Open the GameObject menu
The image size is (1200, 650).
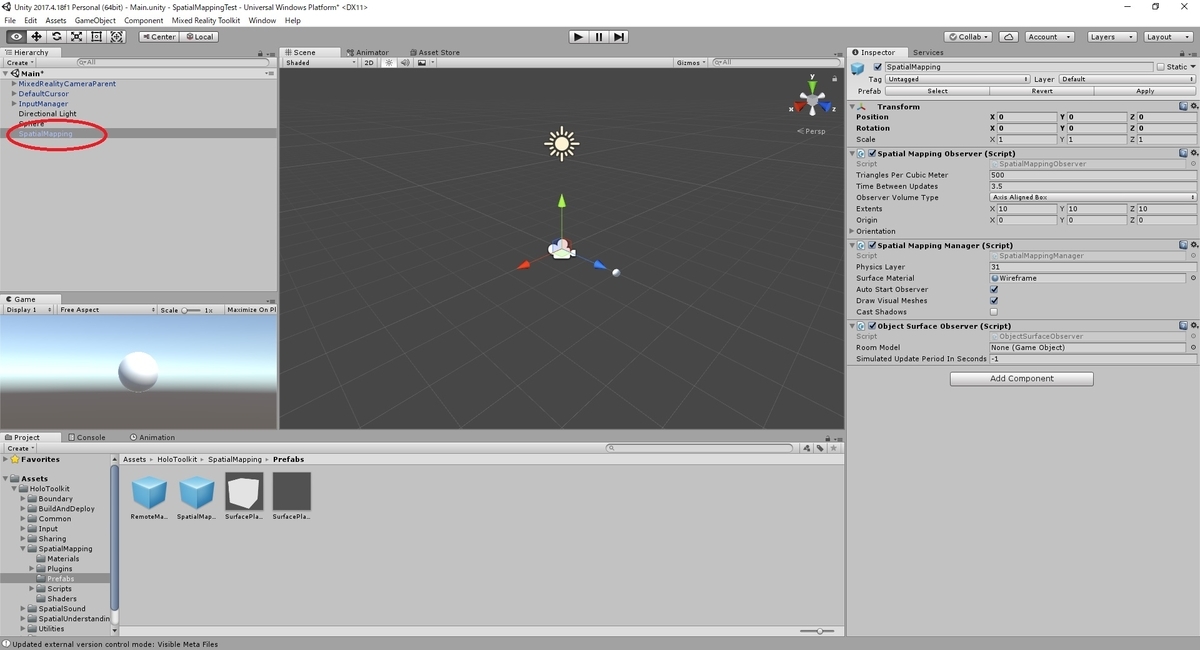point(95,20)
